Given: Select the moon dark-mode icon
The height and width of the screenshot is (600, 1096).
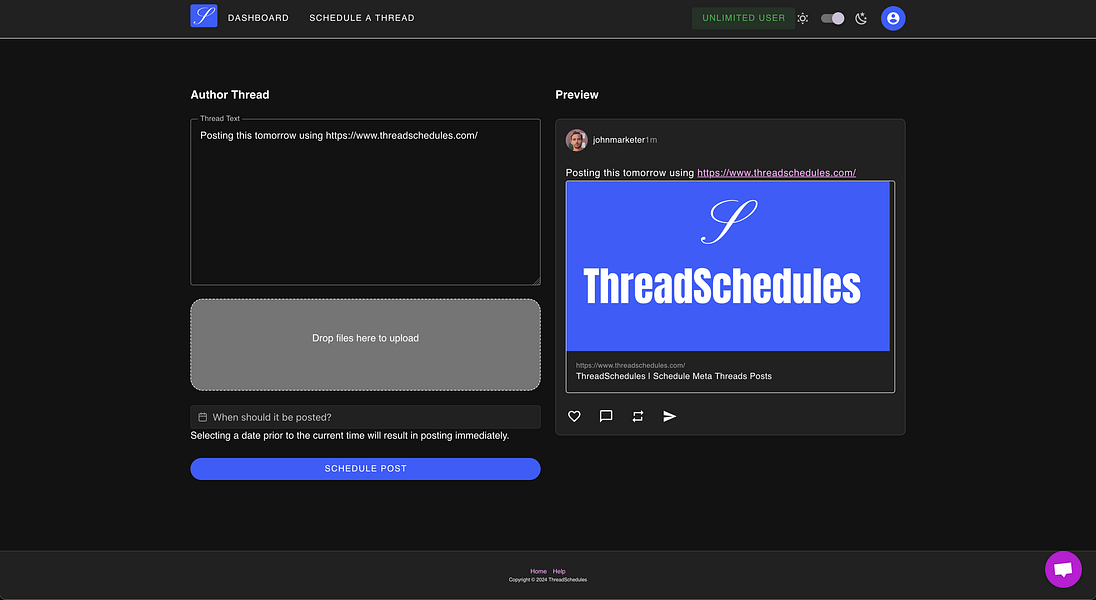Looking at the screenshot, I should [861, 18].
